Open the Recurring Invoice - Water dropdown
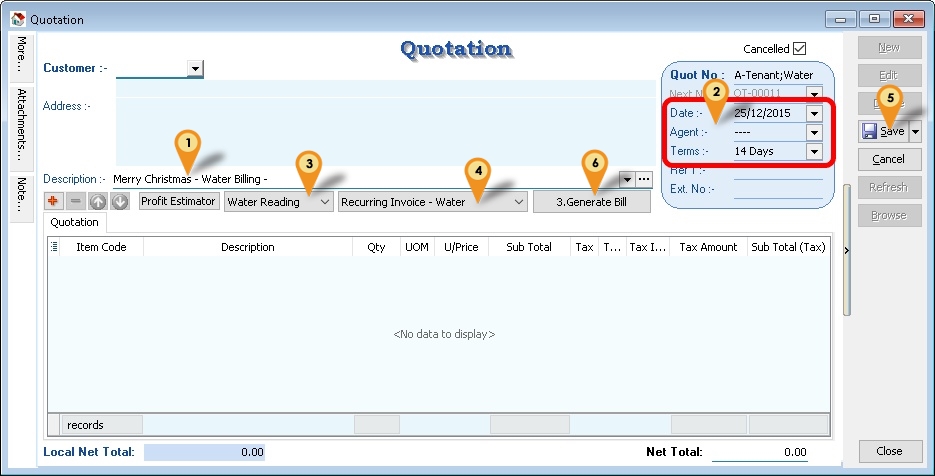 (x=518, y=202)
